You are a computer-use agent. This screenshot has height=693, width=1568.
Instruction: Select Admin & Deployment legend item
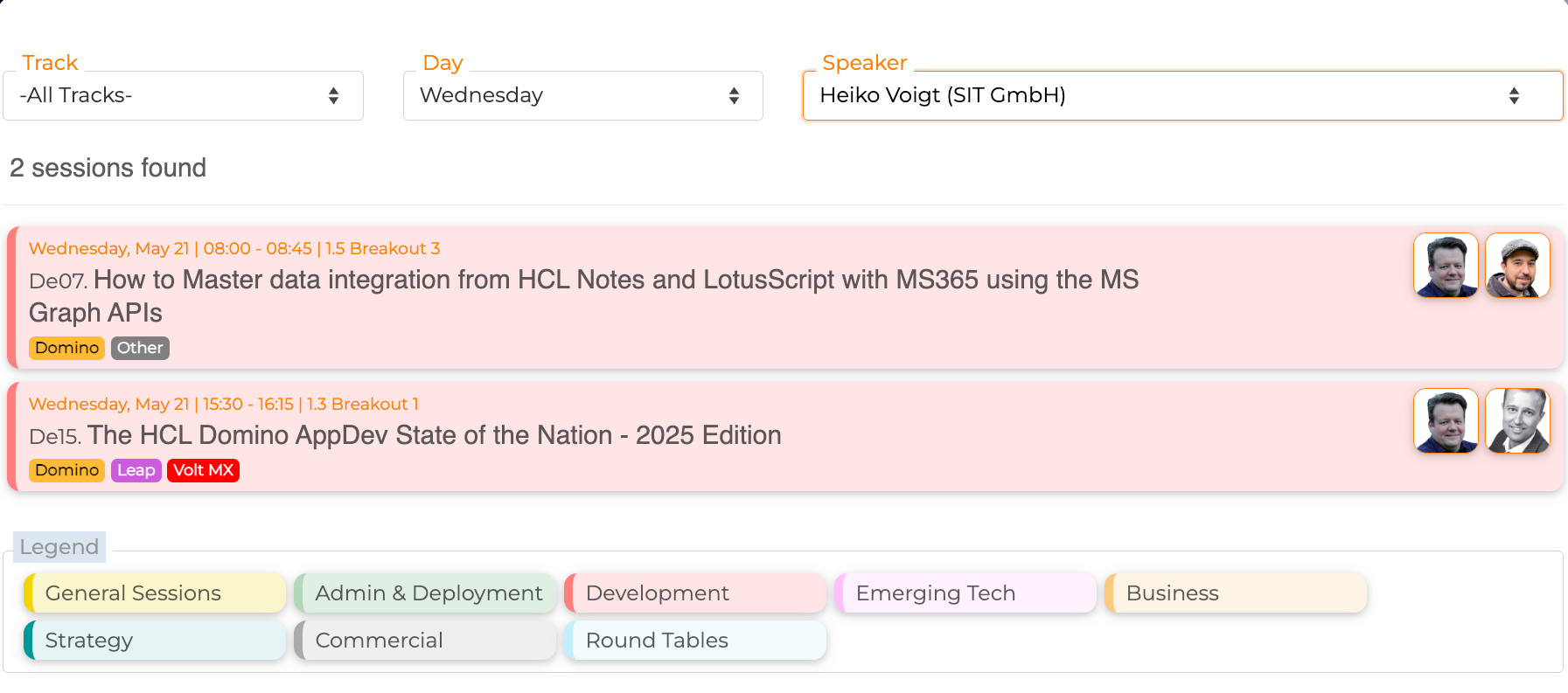coord(426,593)
